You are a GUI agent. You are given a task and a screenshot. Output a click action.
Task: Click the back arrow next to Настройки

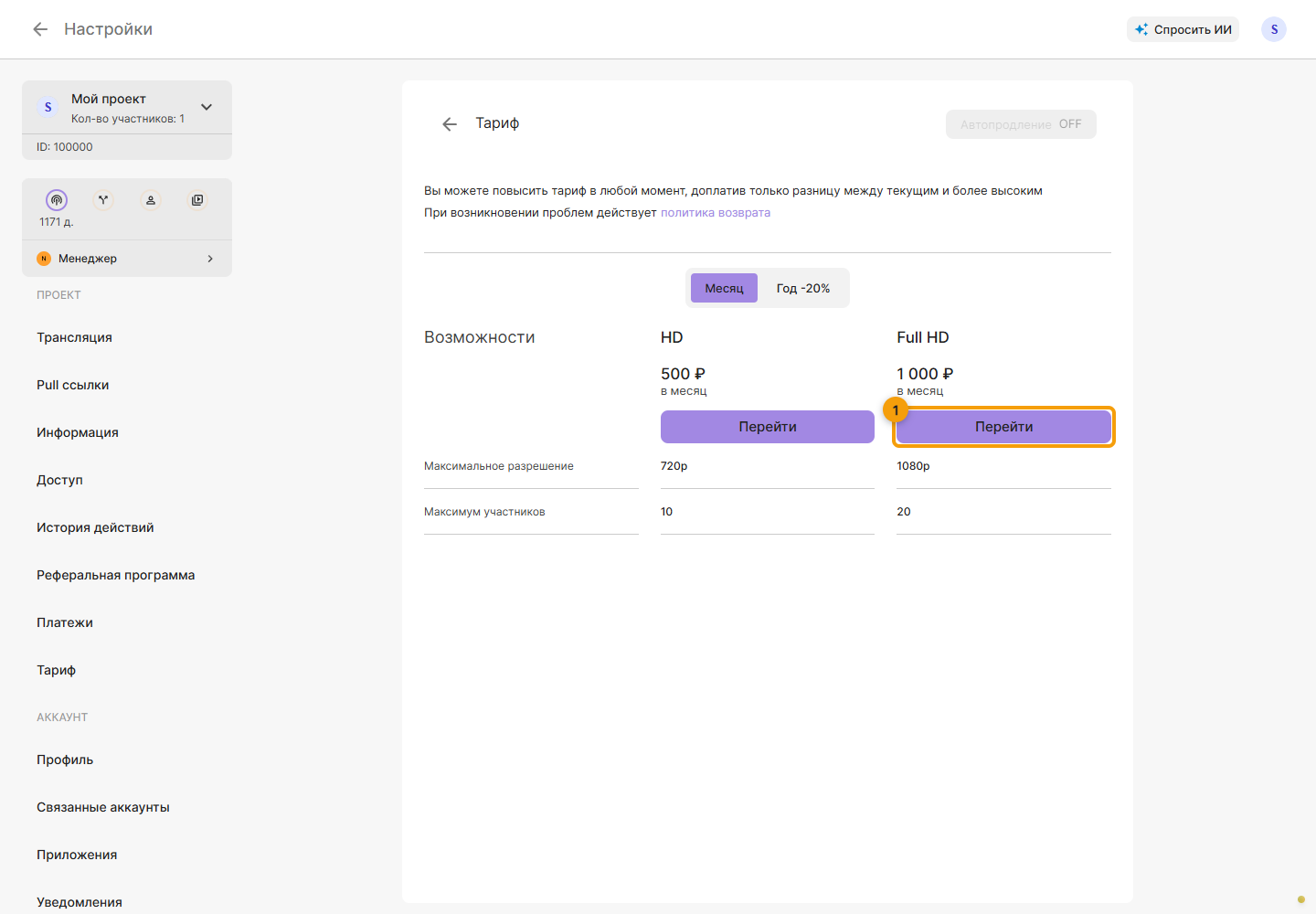tap(40, 29)
